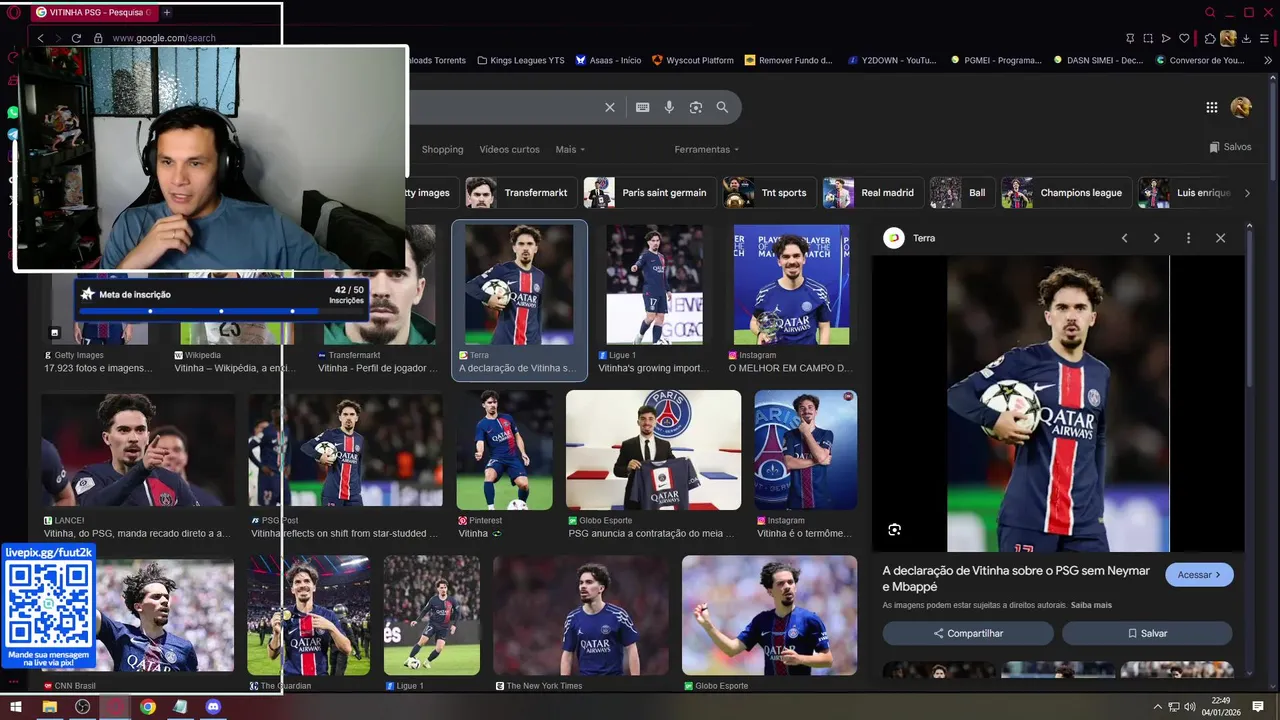Open the preview panel three-dot options
The image size is (1280, 720).
(1188, 238)
